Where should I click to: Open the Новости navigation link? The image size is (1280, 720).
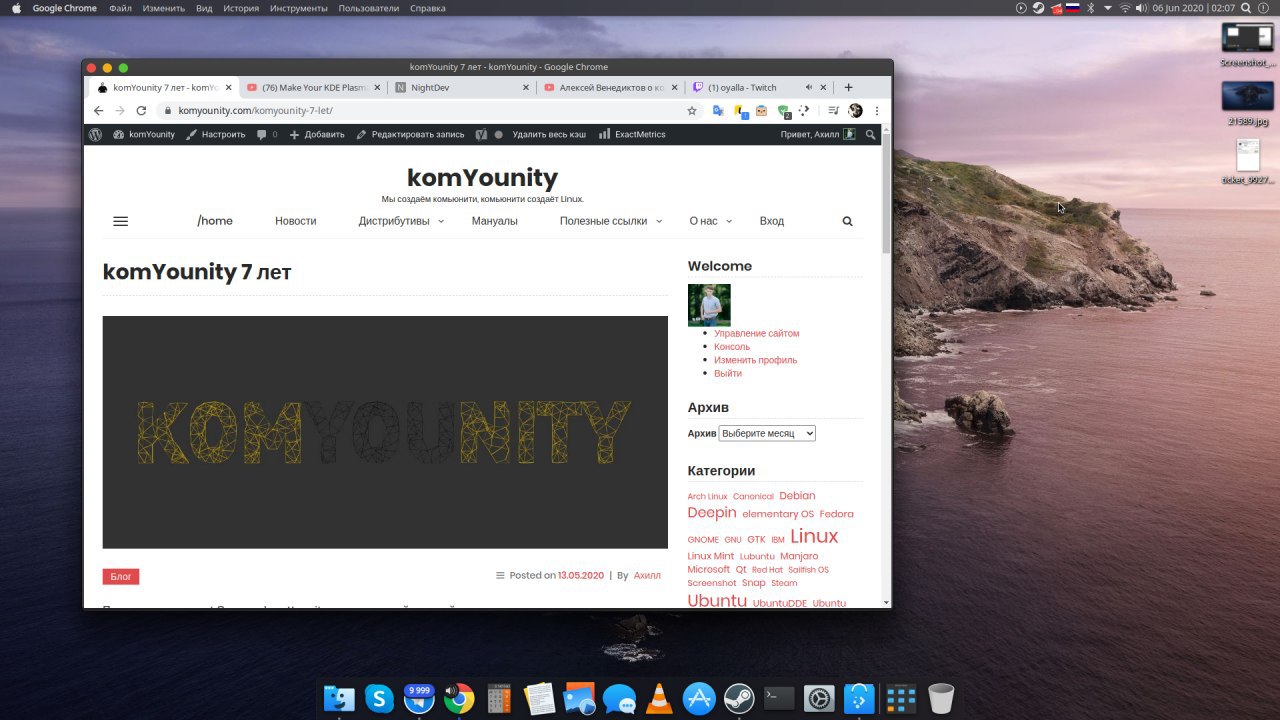click(295, 221)
